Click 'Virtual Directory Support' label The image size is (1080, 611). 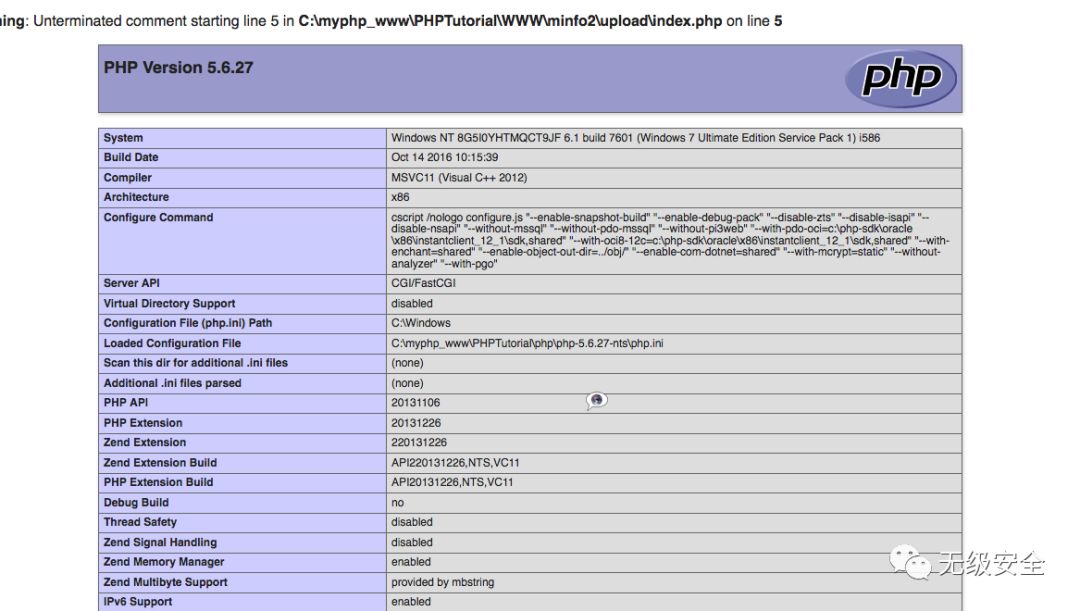coord(169,304)
